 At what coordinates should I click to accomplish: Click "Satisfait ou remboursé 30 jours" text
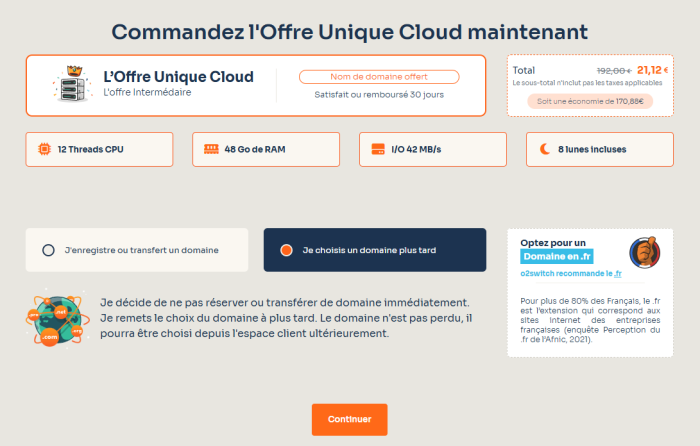(379, 95)
